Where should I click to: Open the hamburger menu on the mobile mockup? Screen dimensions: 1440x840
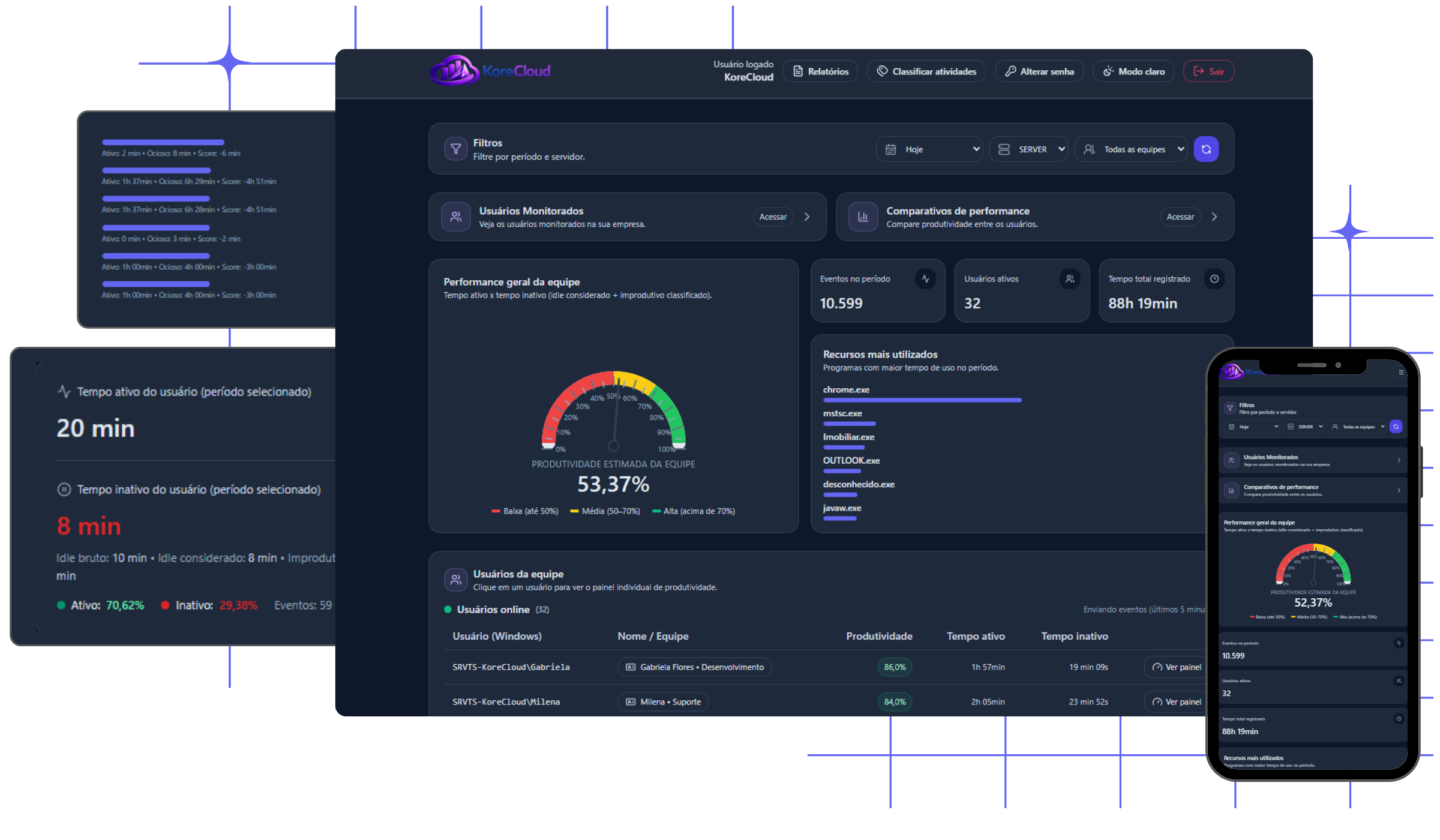[1401, 372]
